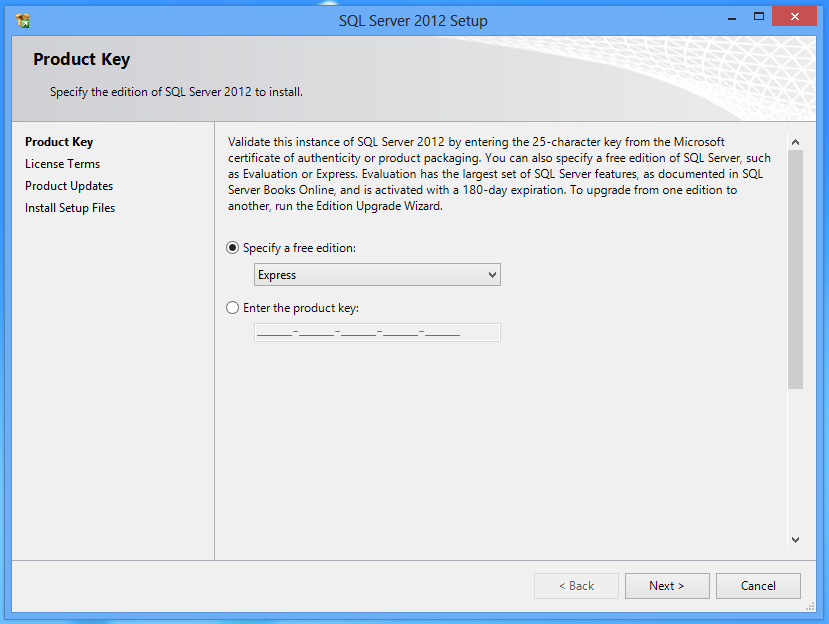
Task: Select the Enter the product key radio button
Action: click(x=233, y=308)
